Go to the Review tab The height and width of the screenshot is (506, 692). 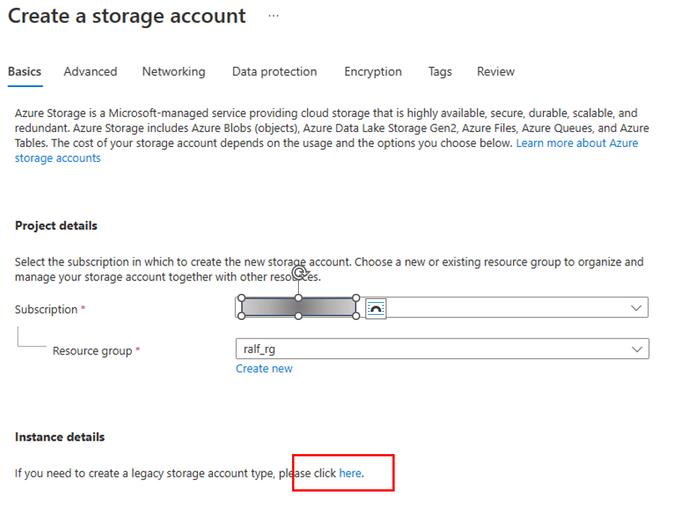click(495, 72)
